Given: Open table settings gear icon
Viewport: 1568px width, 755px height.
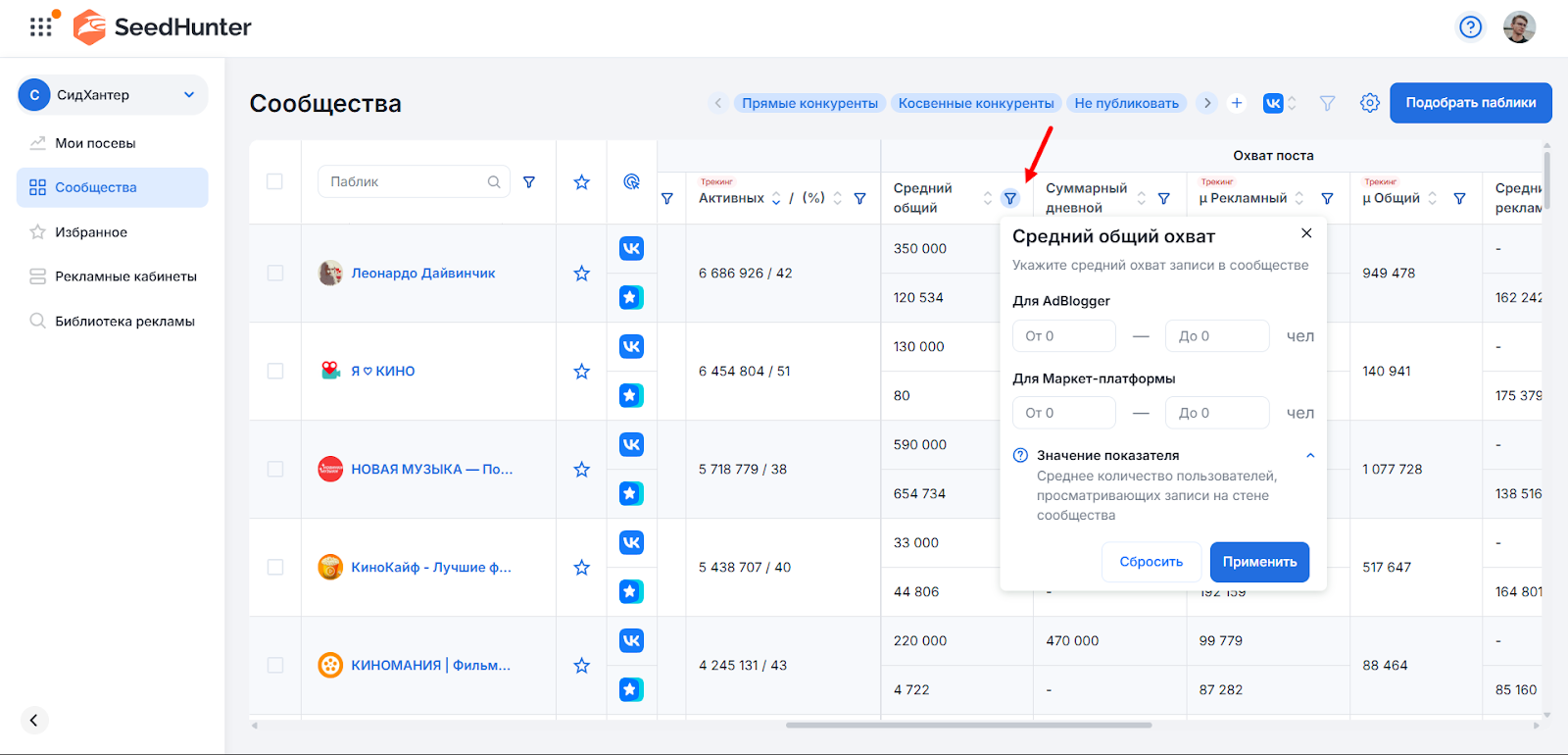Looking at the screenshot, I should (x=1369, y=103).
